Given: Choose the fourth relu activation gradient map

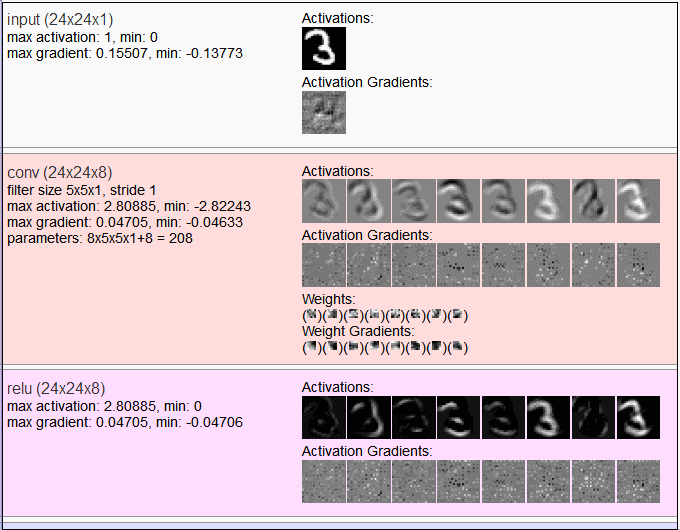Looking at the screenshot, I should coord(459,481).
